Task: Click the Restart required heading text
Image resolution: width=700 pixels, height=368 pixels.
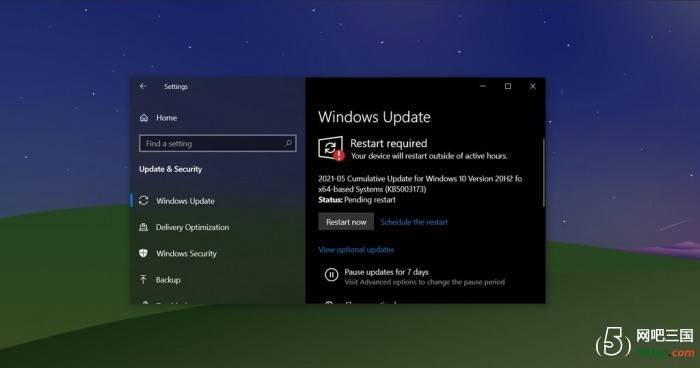Action: pos(388,143)
